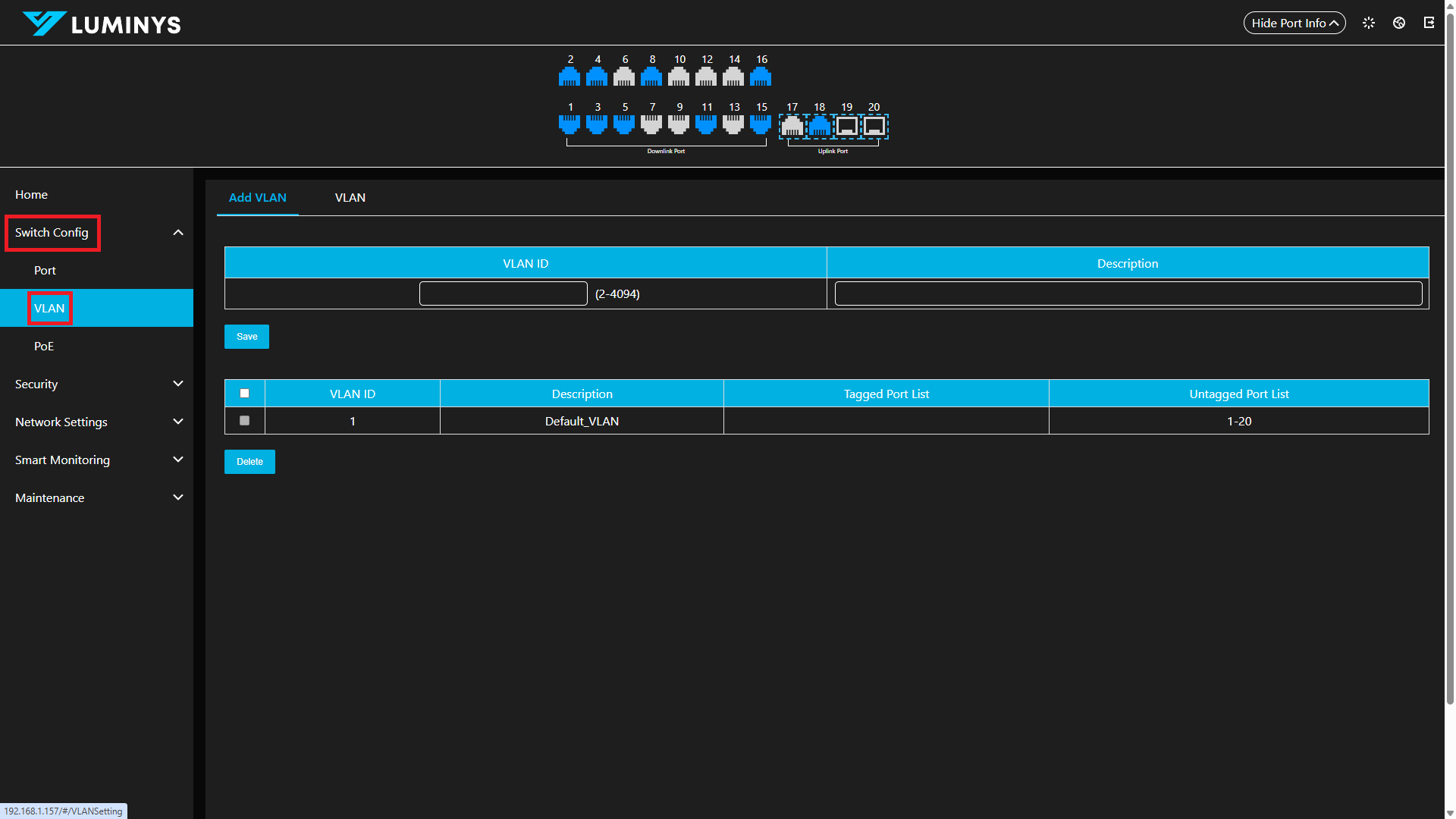Switch to the VLAN tab
The image size is (1456, 819).
tap(350, 197)
